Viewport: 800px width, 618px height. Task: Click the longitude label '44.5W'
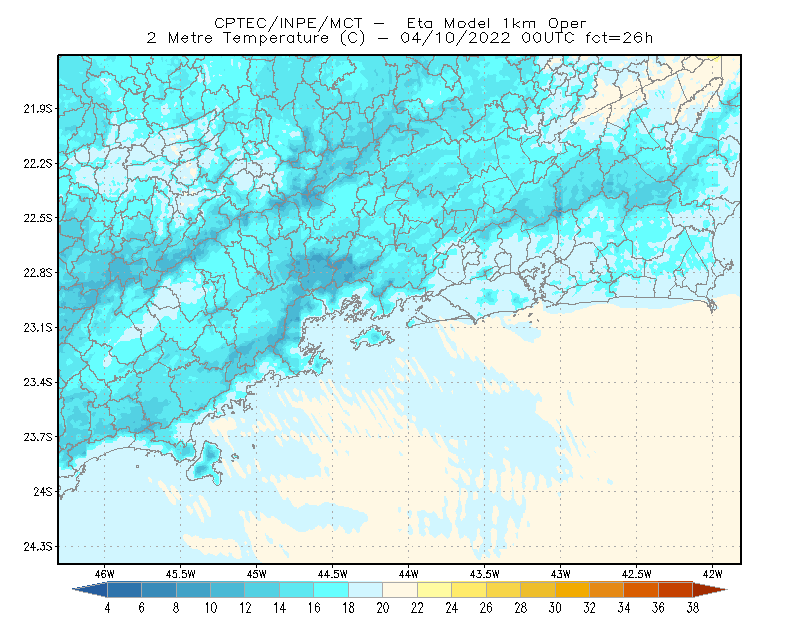(x=333, y=574)
